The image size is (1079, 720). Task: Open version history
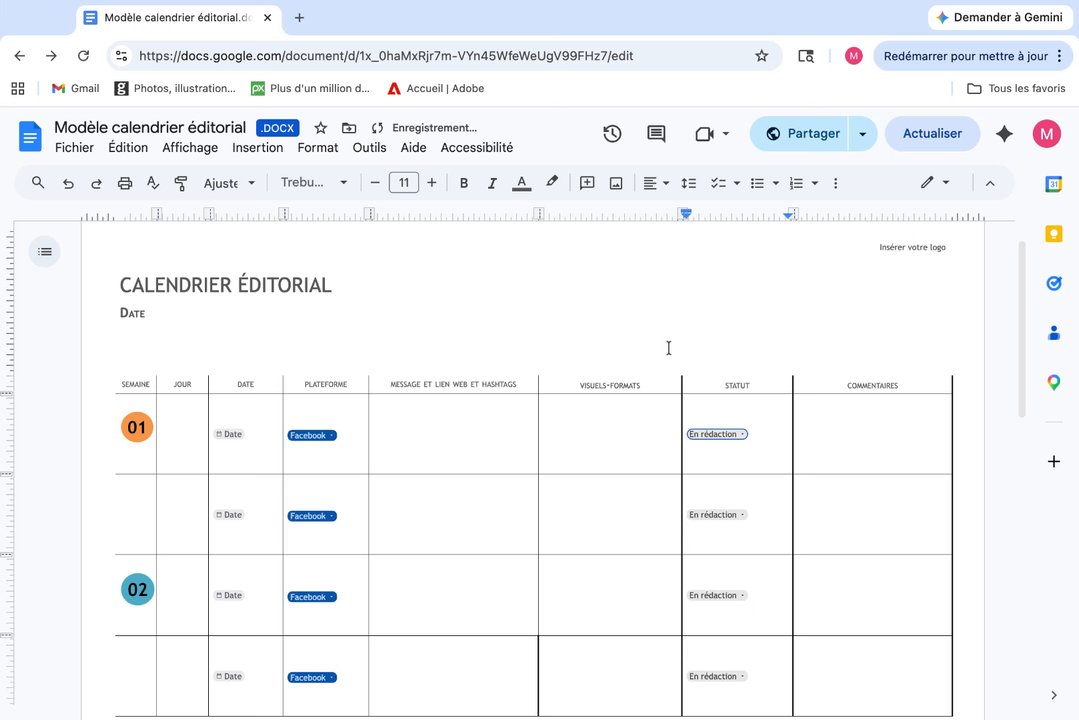click(x=612, y=134)
